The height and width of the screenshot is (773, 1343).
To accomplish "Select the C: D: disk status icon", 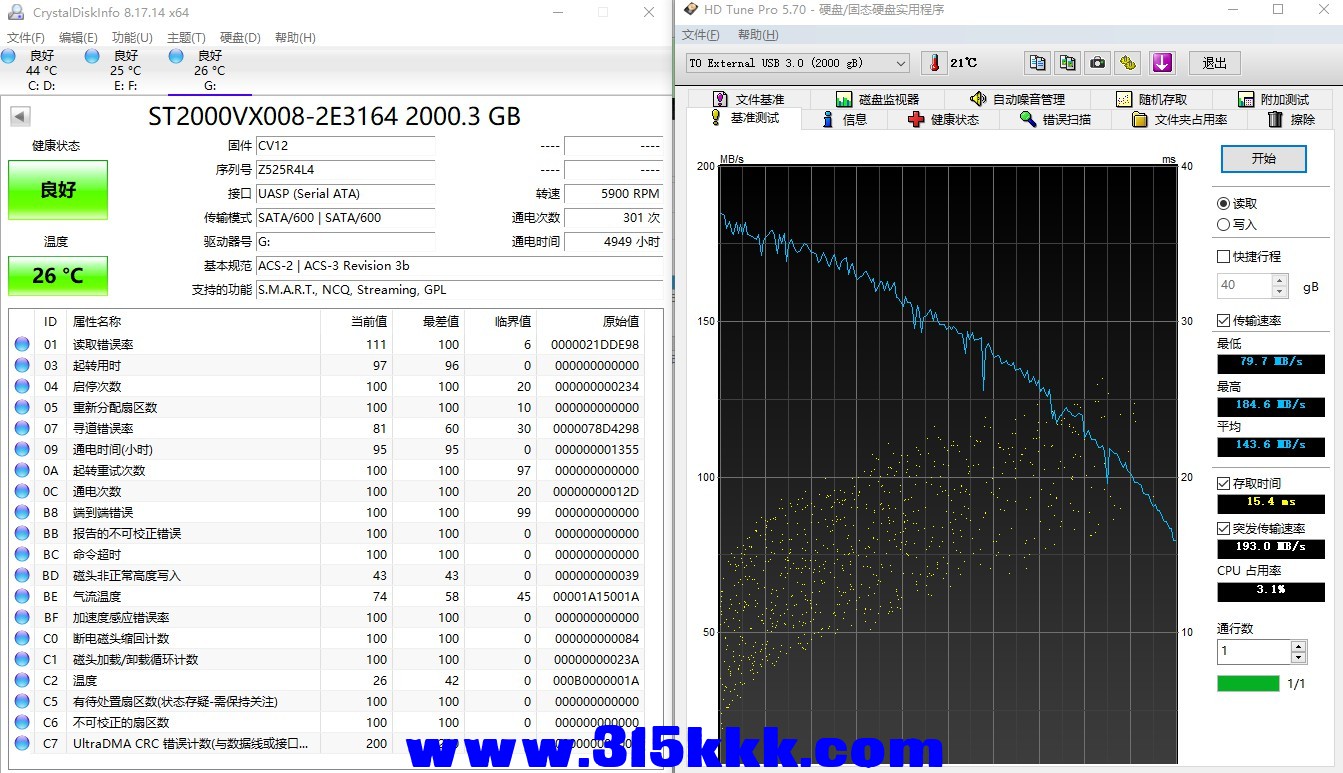I will (x=8, y=56).
